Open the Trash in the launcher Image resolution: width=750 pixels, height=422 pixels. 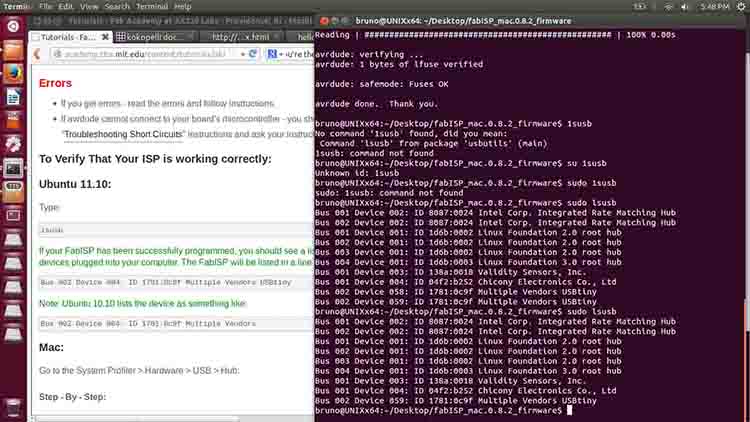click(x=13, y=408)
